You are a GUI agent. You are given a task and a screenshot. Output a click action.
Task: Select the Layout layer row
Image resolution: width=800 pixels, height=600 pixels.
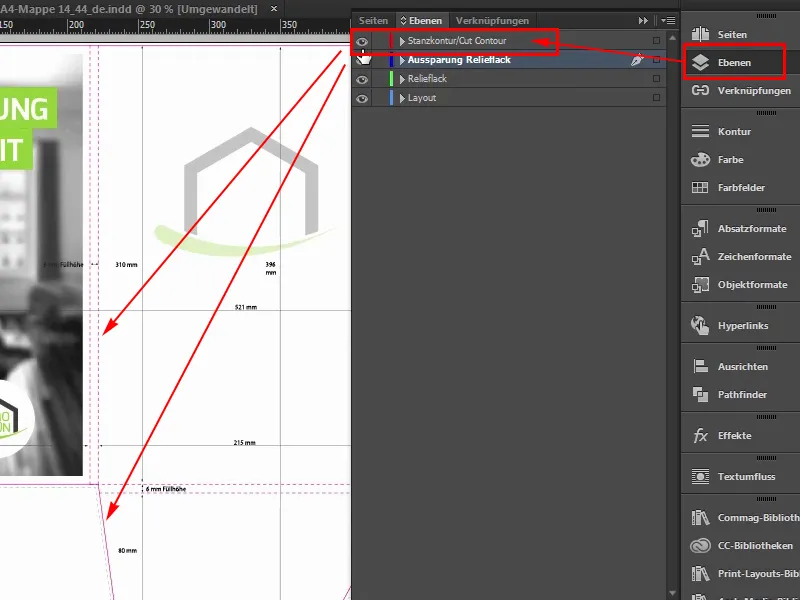509,97
